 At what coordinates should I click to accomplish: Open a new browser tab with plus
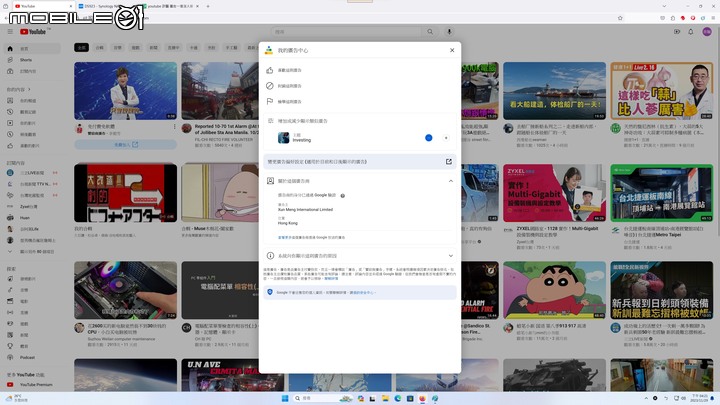click(x=208, y=6)
